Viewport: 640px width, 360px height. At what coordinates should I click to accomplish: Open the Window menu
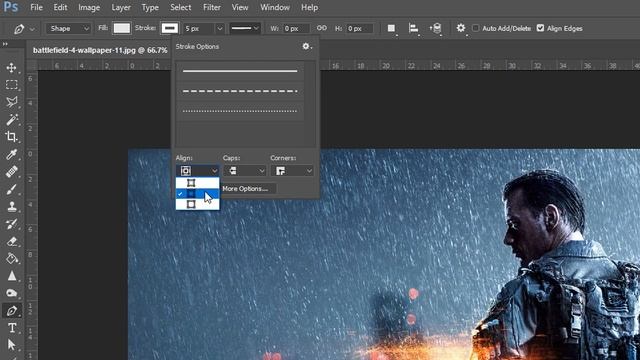pyautogui.click(x=275, y=7)
